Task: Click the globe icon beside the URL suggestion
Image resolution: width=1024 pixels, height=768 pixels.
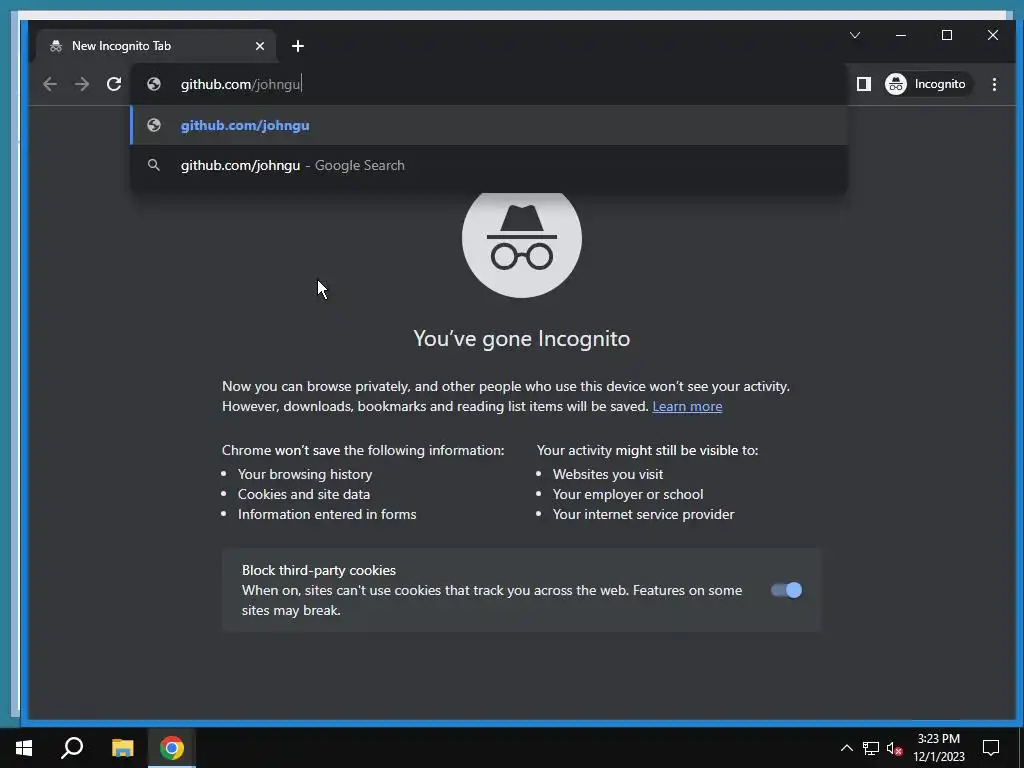Action: click(154, 125)
